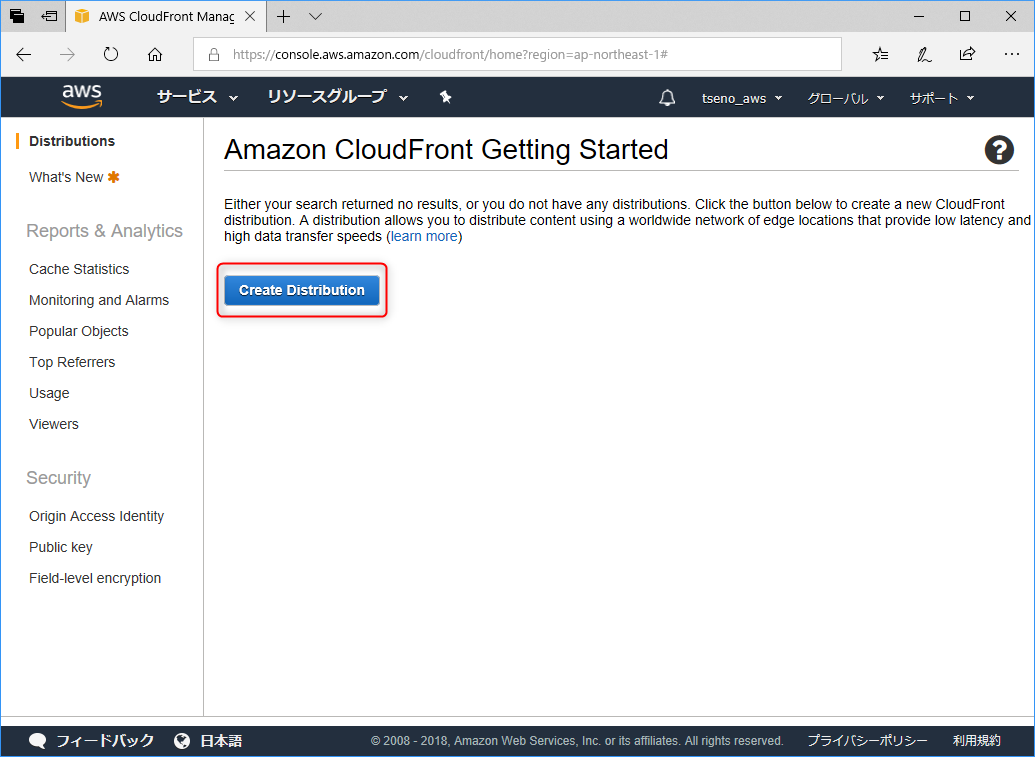Follow the learn more link
Viewport: 1035px width, 757px height.
coord(424,236)
